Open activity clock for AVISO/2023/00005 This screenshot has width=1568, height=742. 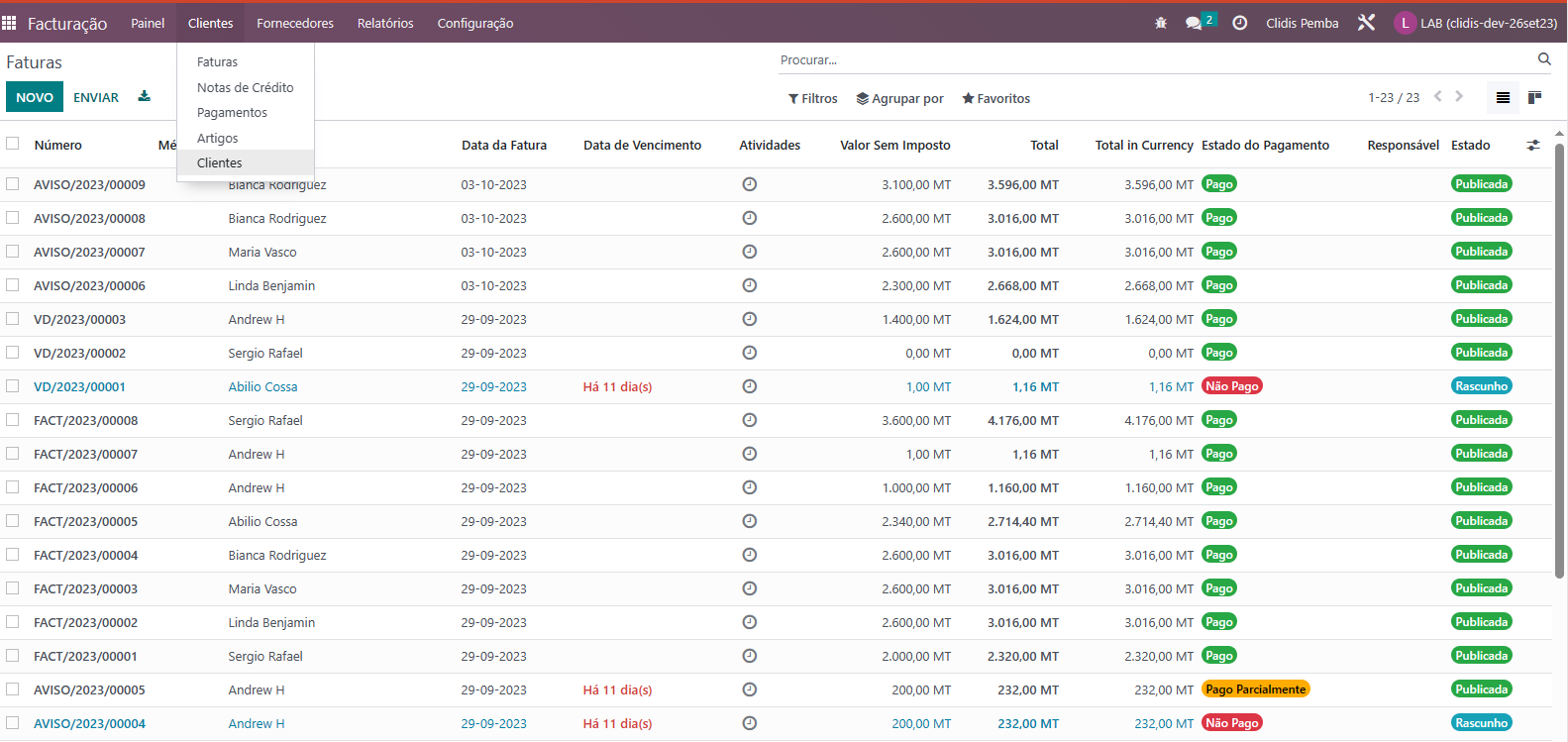750,689
